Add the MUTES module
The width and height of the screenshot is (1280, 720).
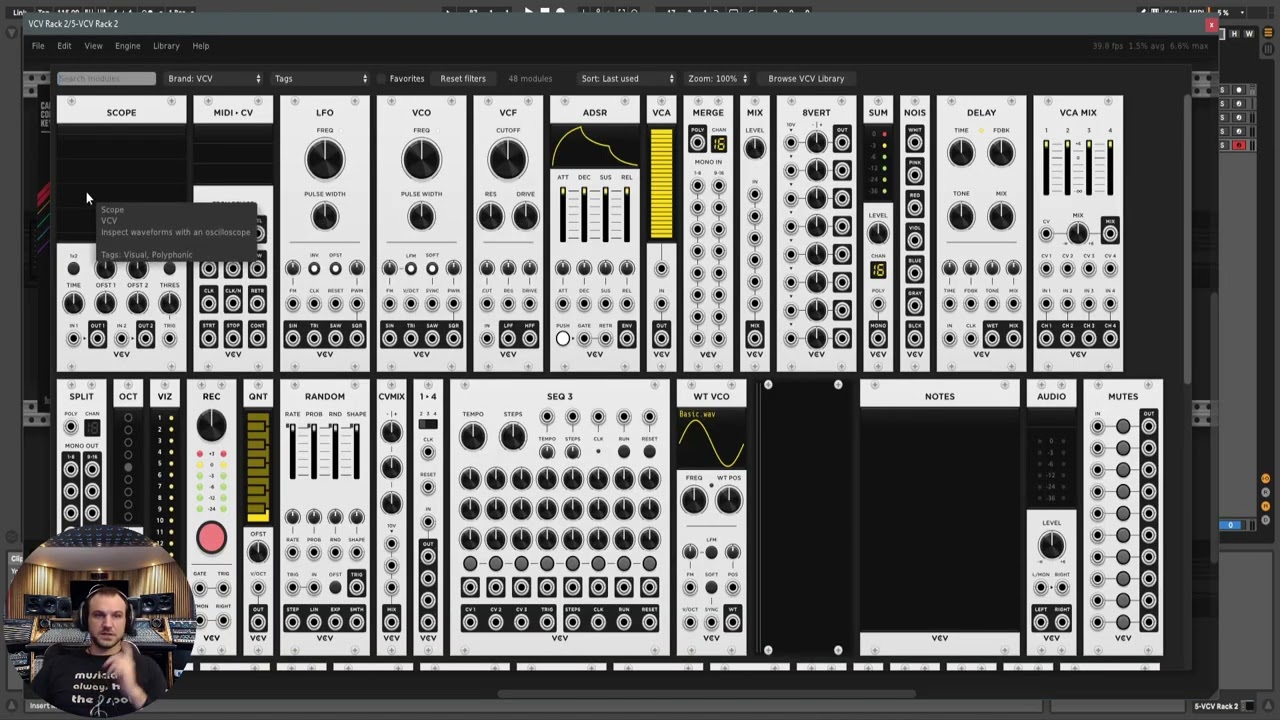[x=1123, y=518]
